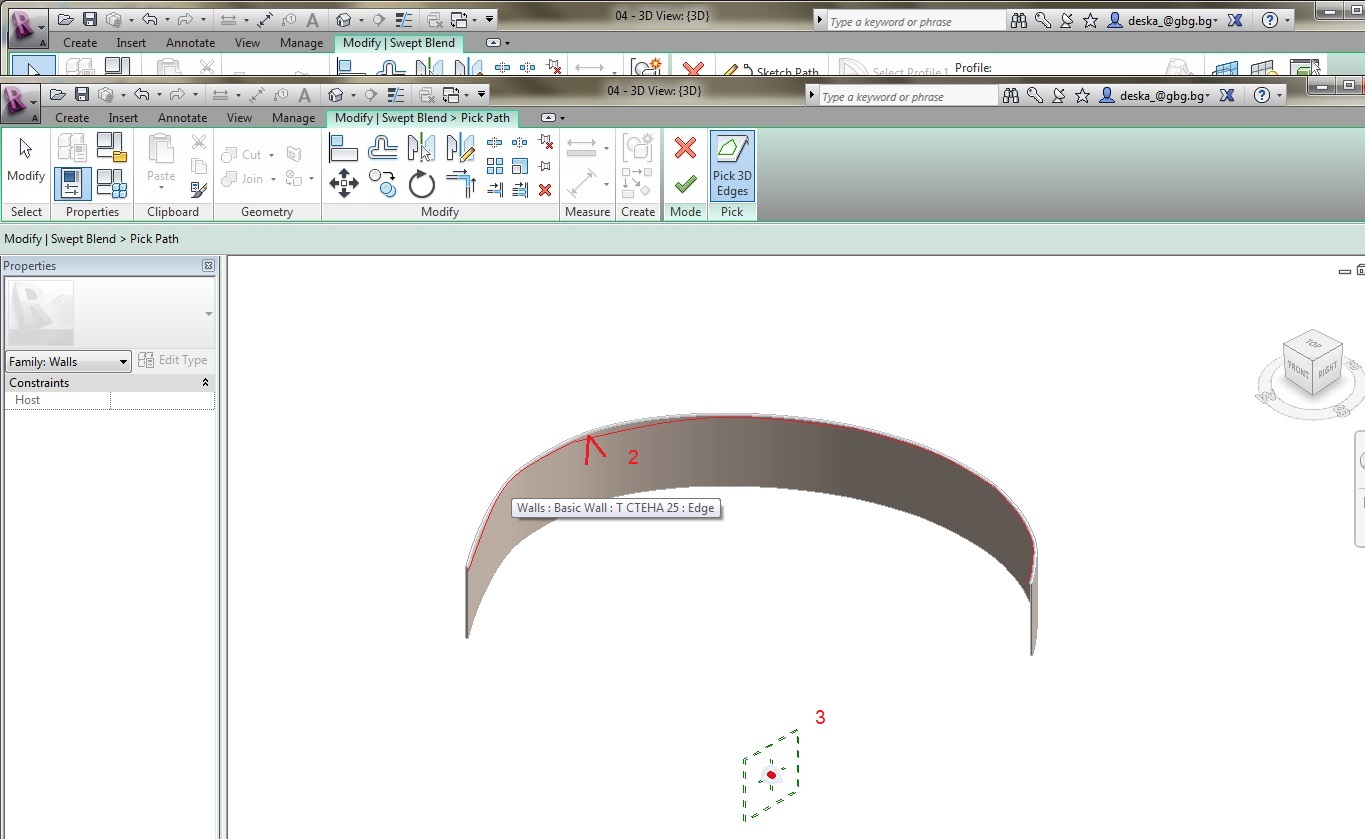
Task: Expand Redo history dropdown in front window
Action: pos(195,95)
